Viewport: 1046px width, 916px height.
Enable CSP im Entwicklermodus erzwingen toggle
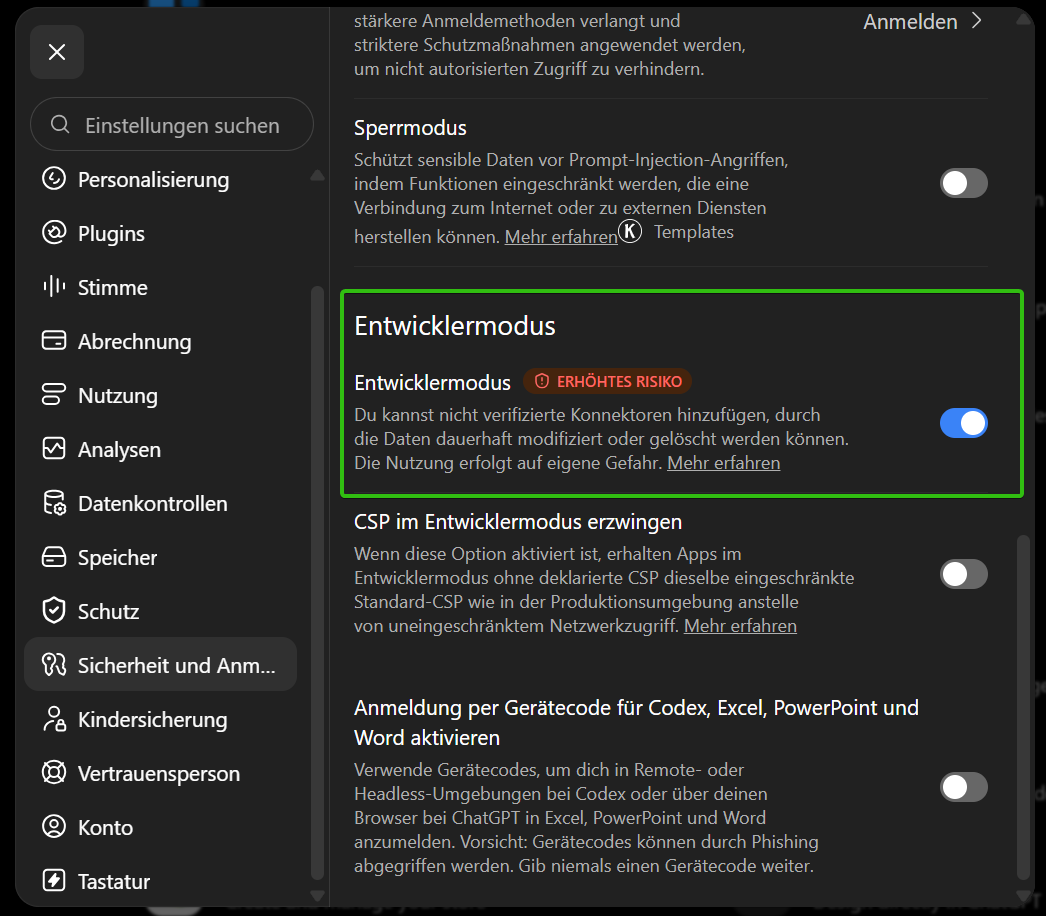pyautogui.click(x=963, y=574)
